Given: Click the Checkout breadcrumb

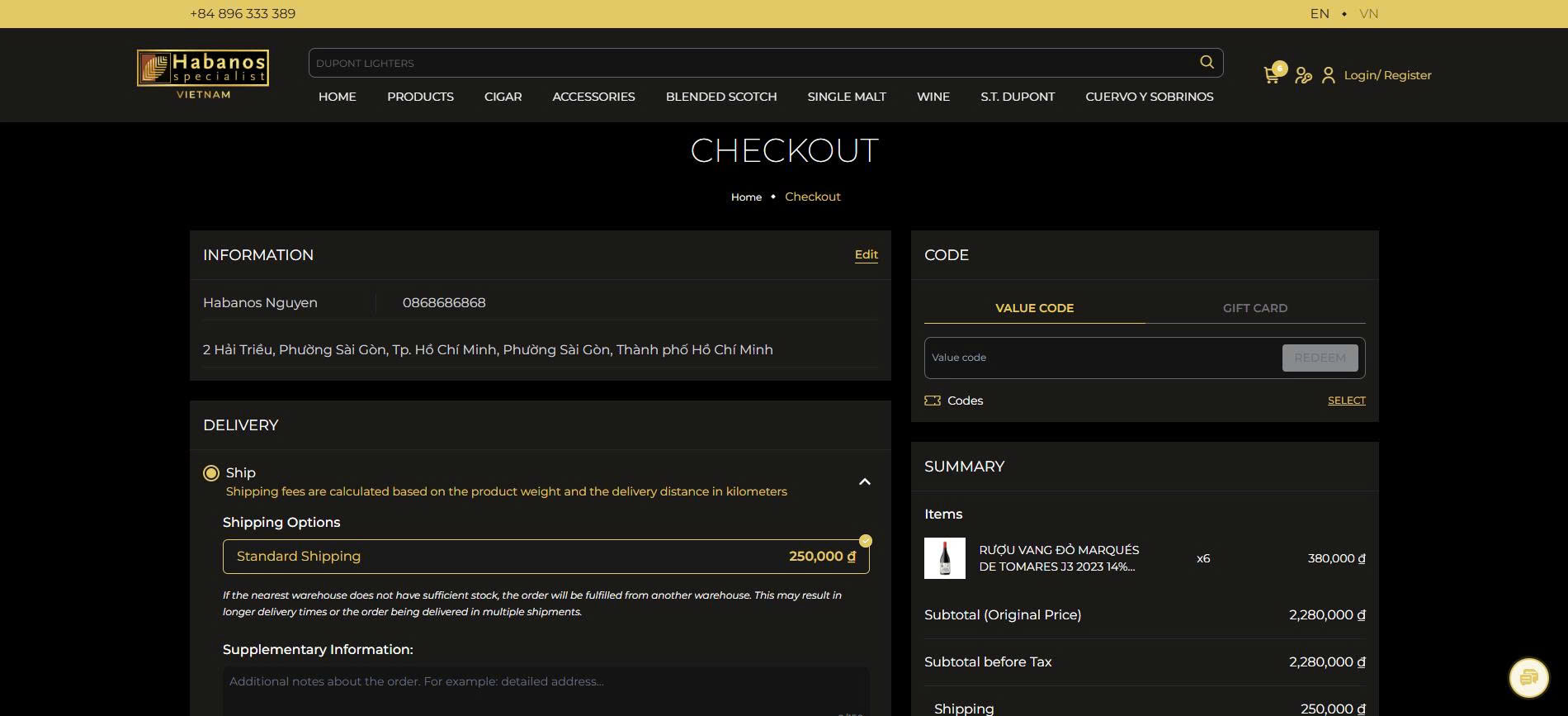Looking at the screenshot, I should pos(813,197).
